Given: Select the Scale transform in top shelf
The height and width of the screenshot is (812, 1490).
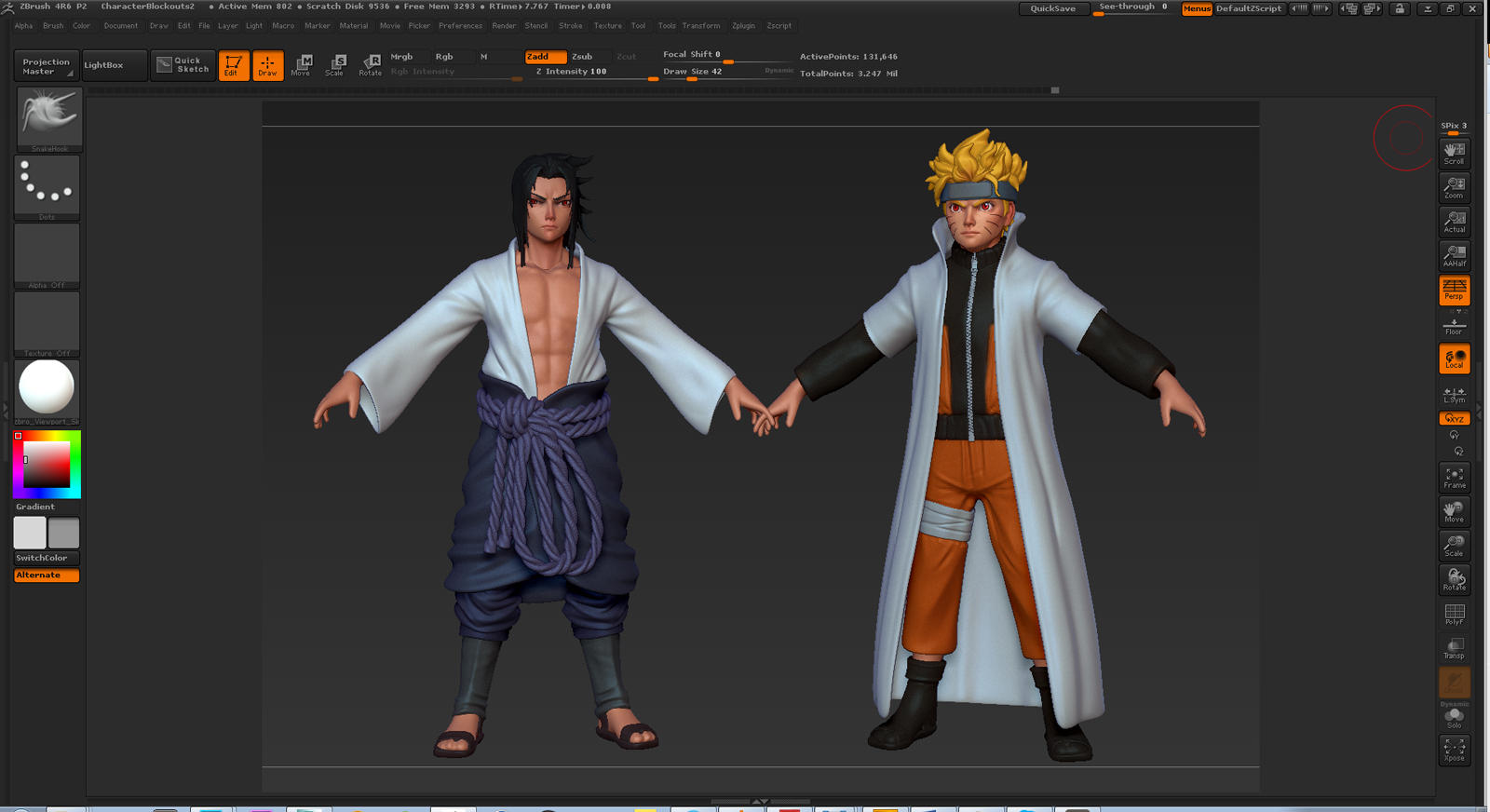Looking at the screenshot, I should click(x=335, y=65).
